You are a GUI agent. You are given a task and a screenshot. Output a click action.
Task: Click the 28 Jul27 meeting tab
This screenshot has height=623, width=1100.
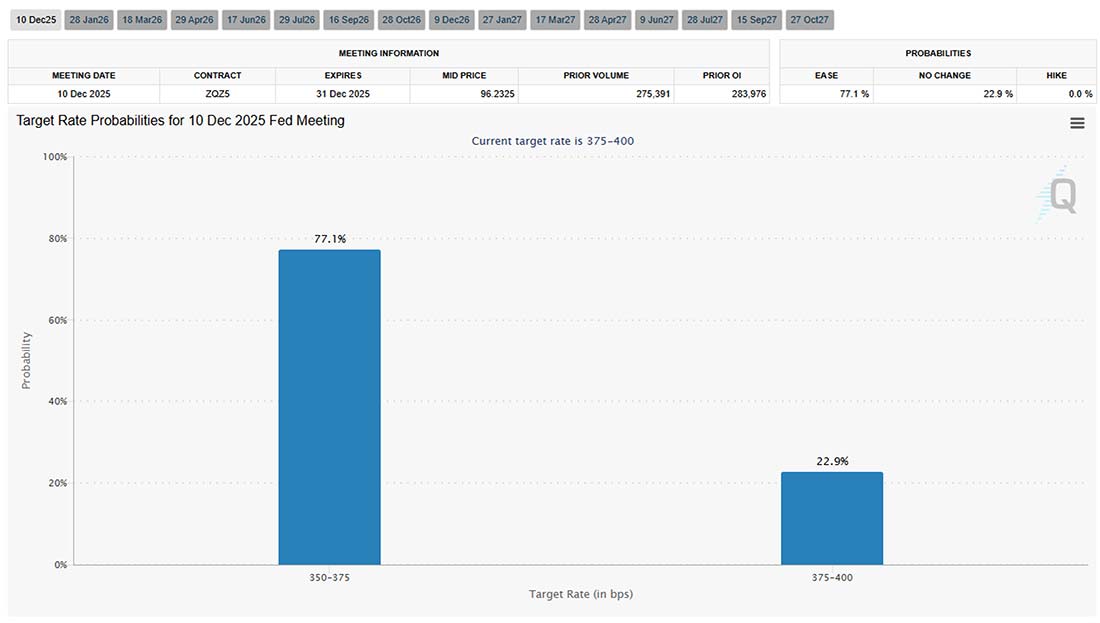pyautogui.click(x=706, y=18)
